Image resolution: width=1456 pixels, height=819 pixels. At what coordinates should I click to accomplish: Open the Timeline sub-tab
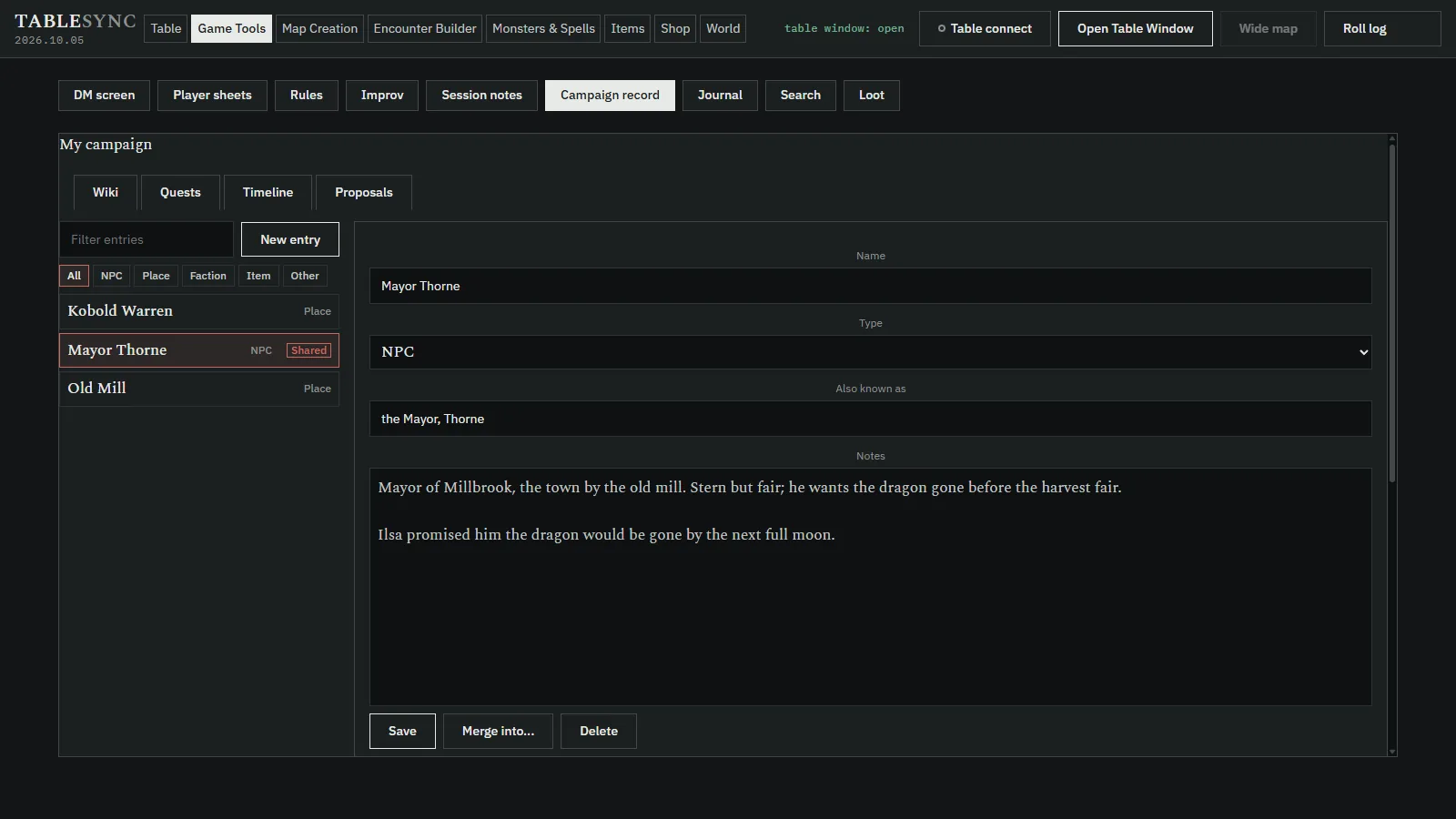268,192
